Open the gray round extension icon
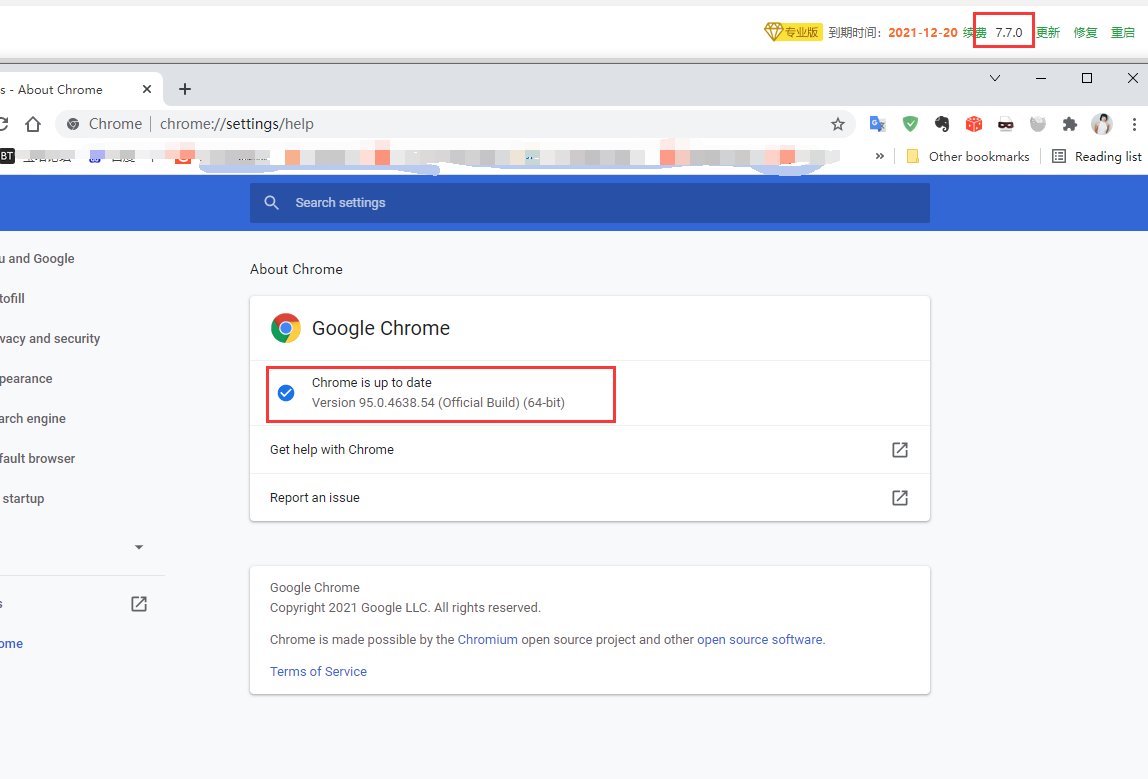Screen dimensions: 1148x779 [1037, 124]
